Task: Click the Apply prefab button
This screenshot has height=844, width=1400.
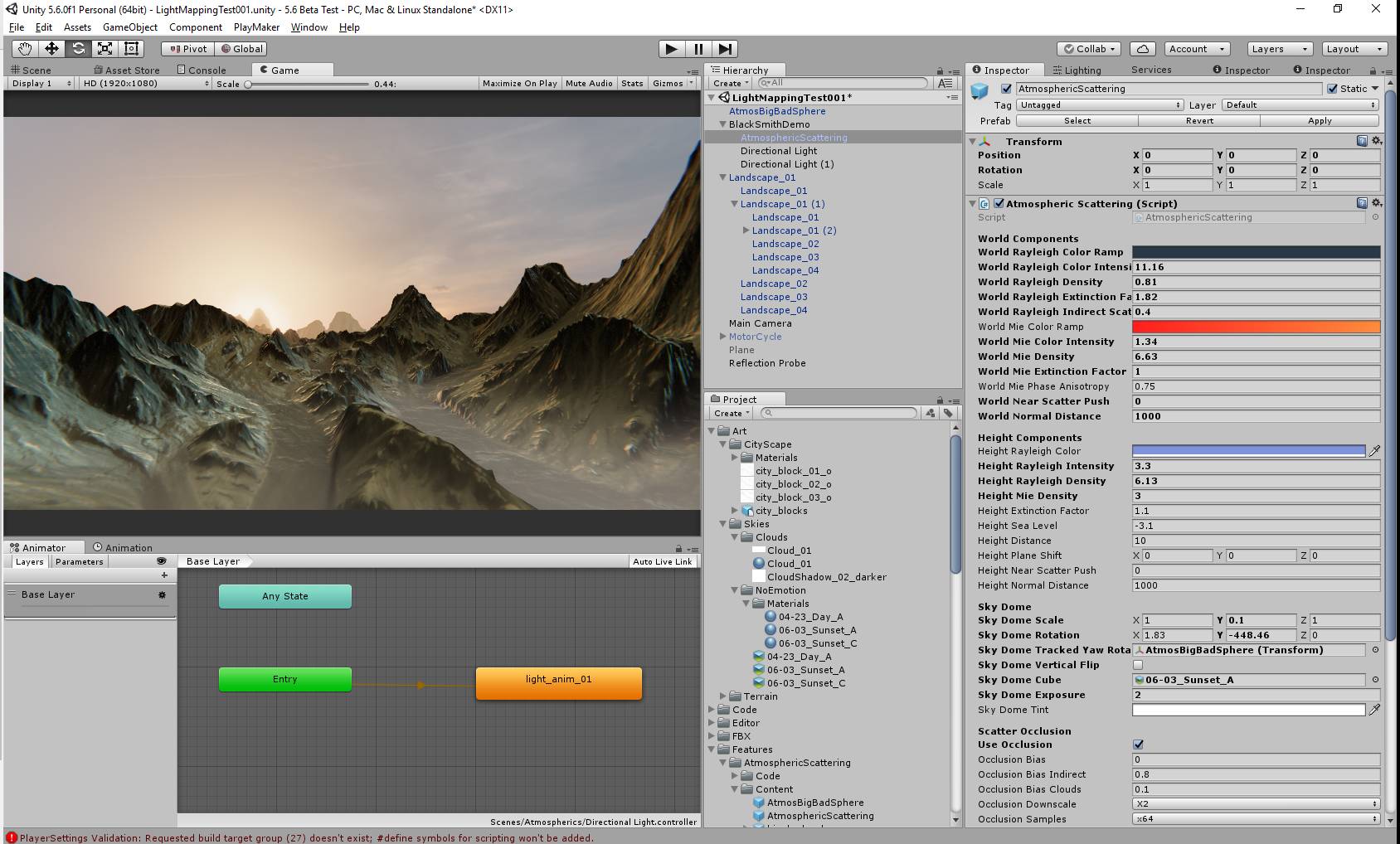Action: tap(1320, 120)
